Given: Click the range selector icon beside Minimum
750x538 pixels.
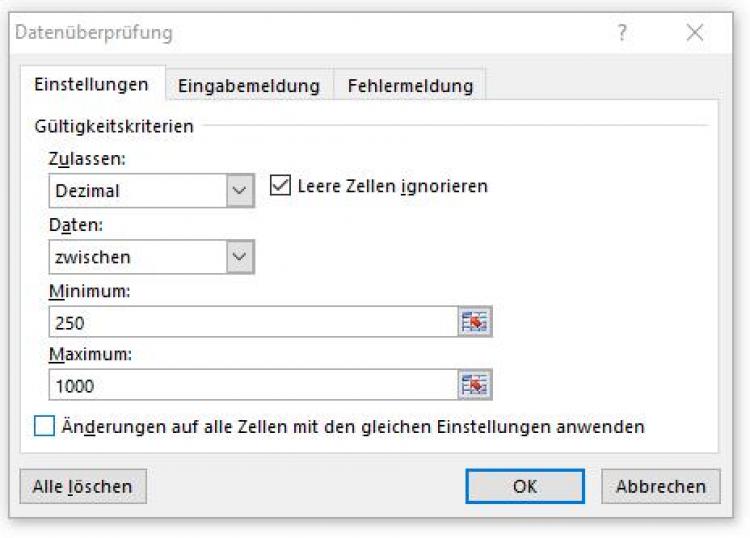Looking at the screenshot, I should (x=476, y=322).
